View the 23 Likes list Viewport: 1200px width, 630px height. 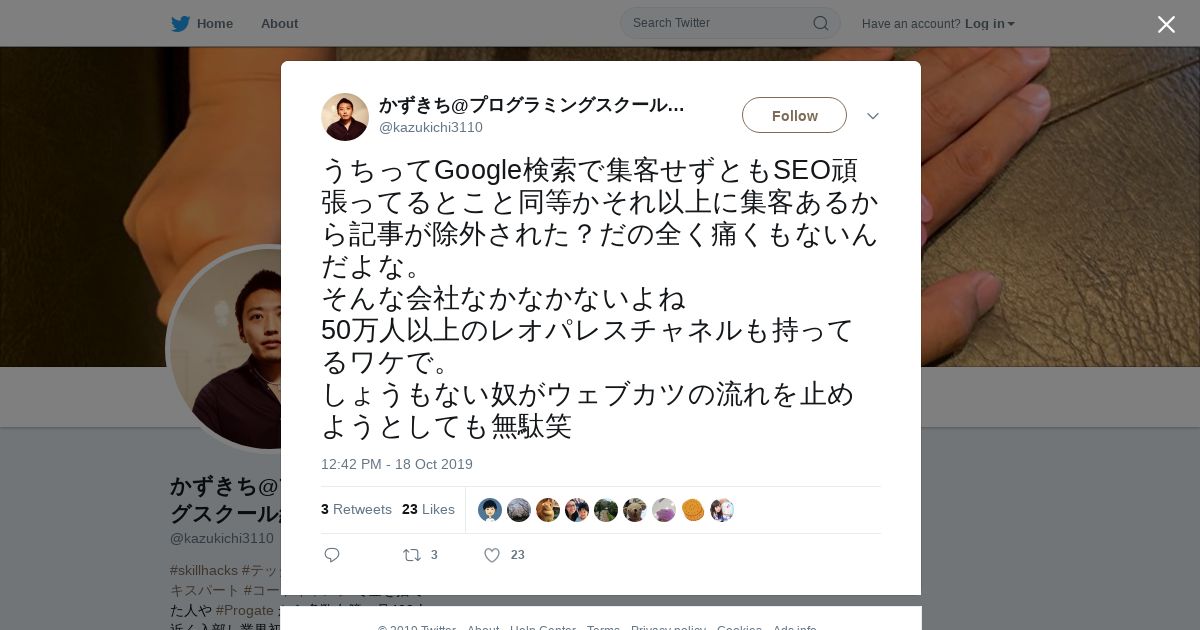[428, 509]
